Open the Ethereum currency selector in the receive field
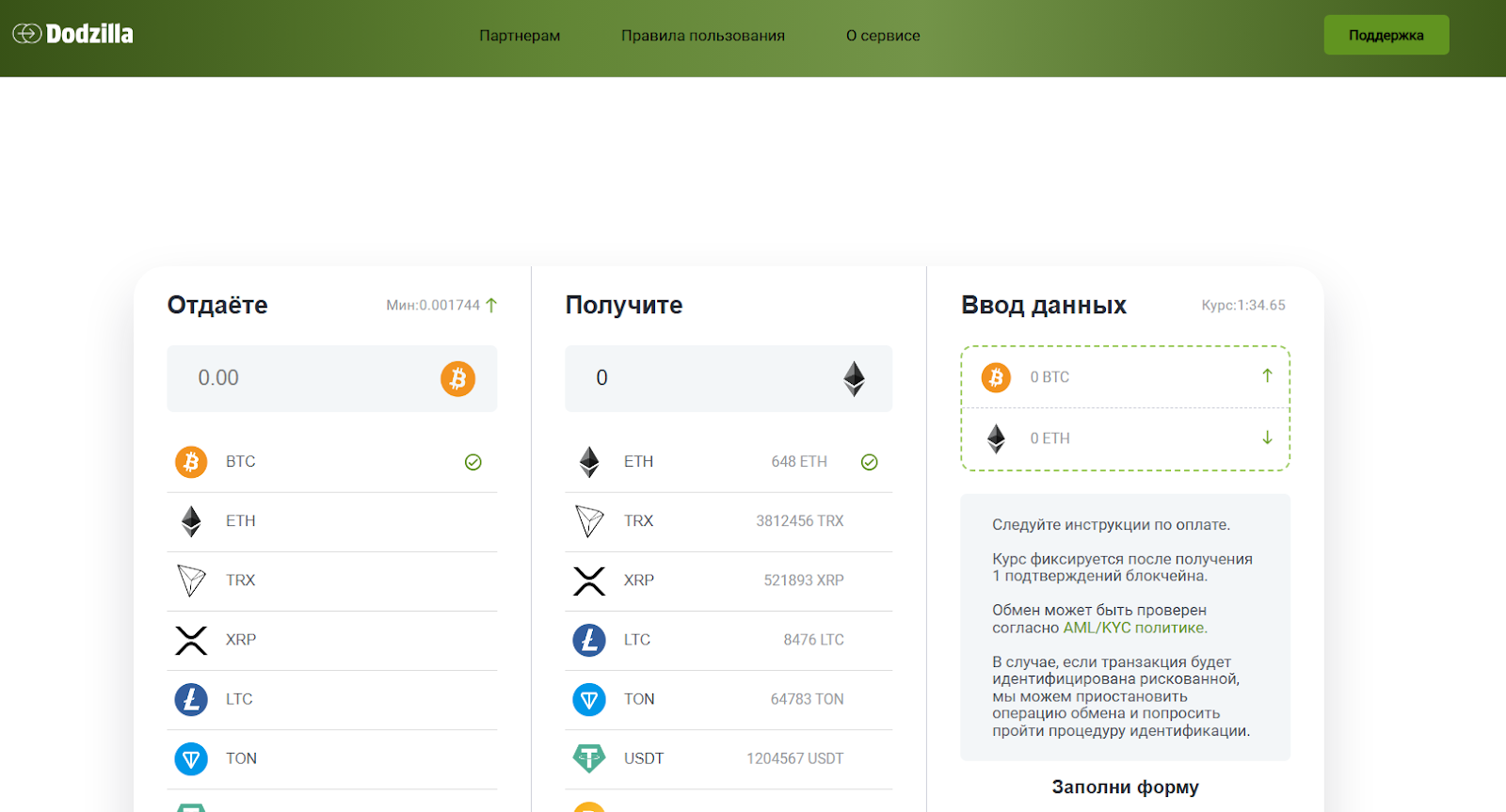The height and width of the screenshot is (812, 1506). (x=854, y=378)
